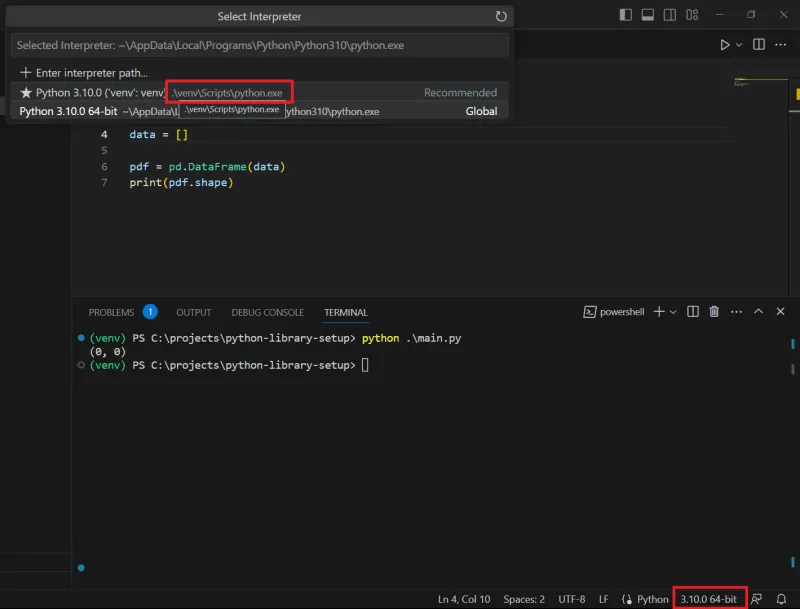Open more terminal actions via ellipsis icon
The height and width of the screenshot is (609, 800).
pyautogui.click(x=736, y=311)
